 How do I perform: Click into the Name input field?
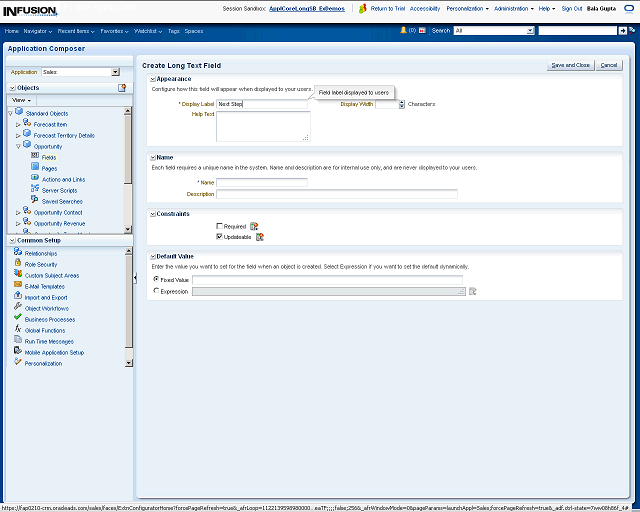pos(262,182)
